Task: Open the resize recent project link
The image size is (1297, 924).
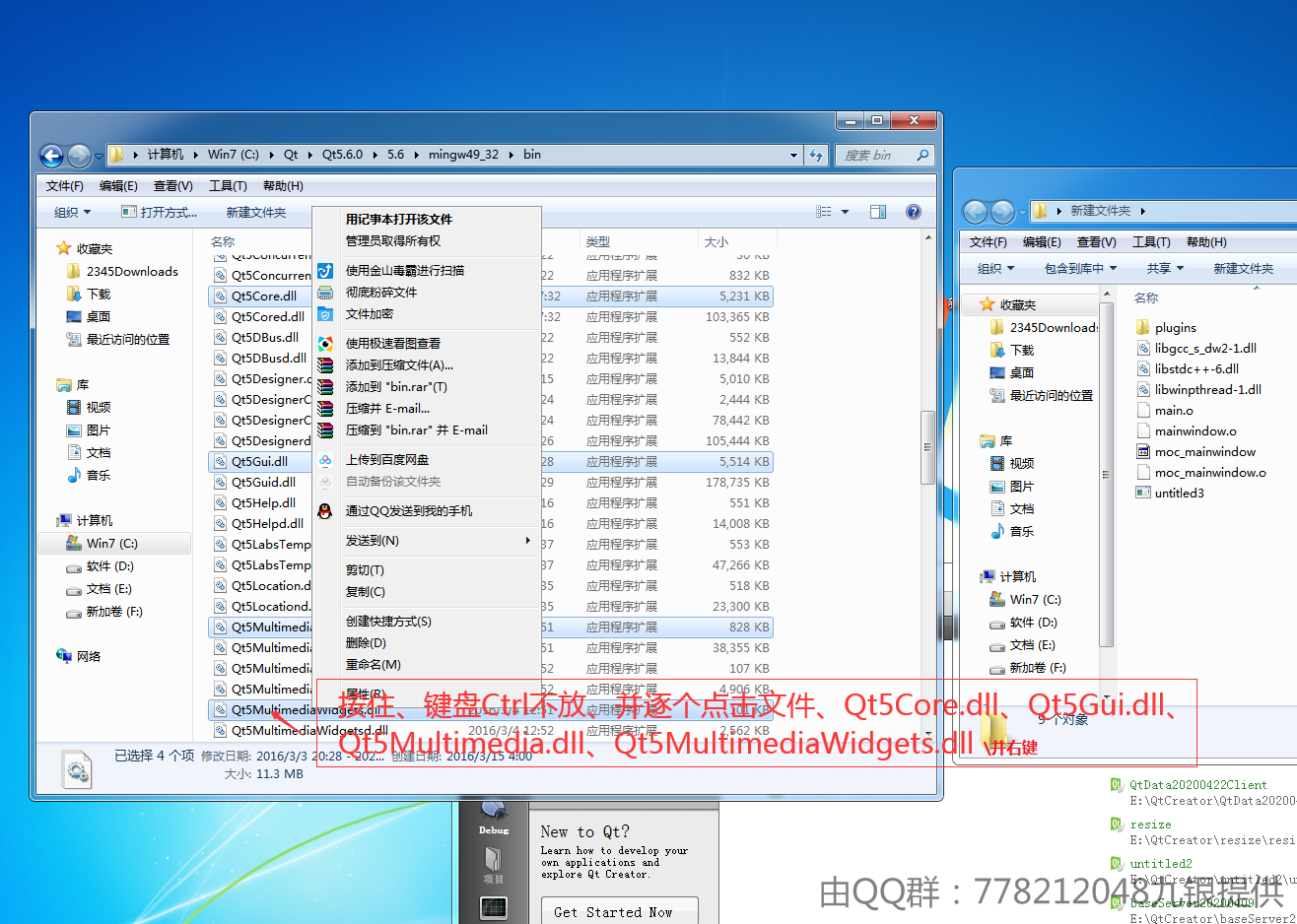Action: click(1150, 825)
